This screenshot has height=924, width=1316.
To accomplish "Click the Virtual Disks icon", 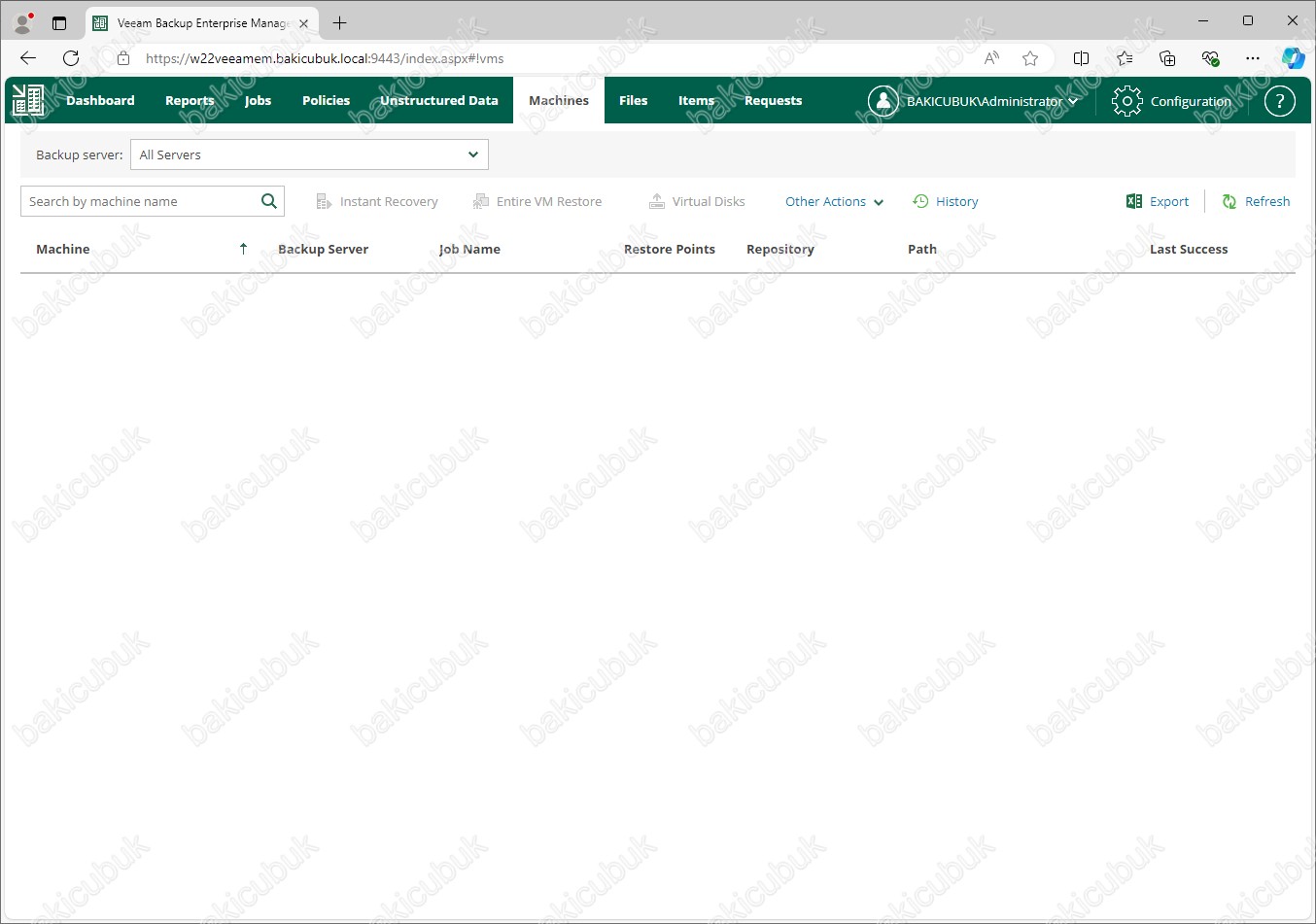I will pos(656,201).
